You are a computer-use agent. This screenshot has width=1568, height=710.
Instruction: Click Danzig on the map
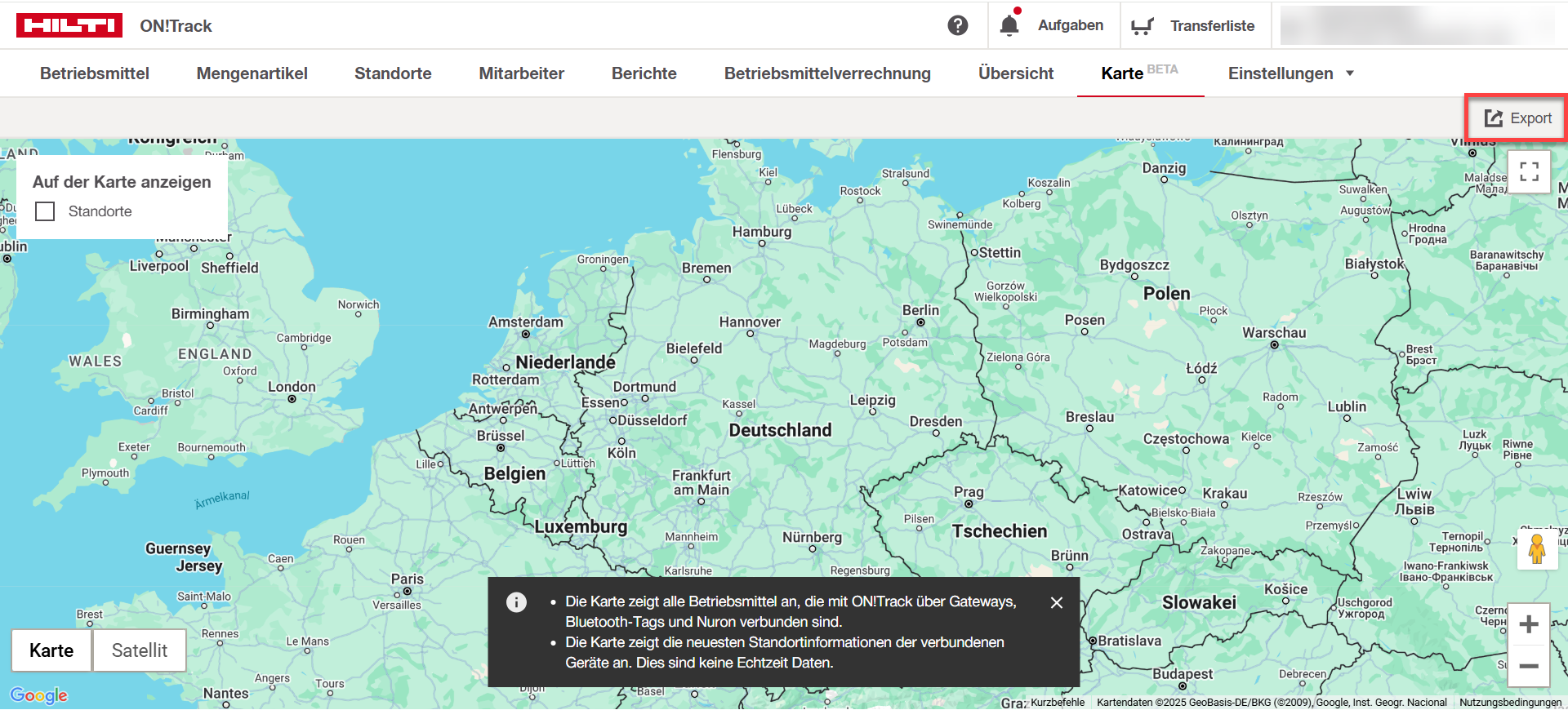(x=1164, y=168)
